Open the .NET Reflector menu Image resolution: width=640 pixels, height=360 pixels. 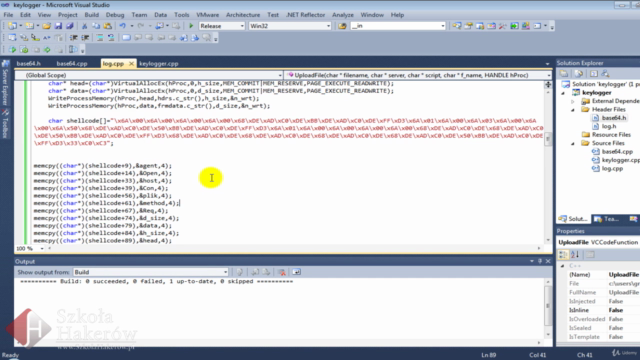(305, 15)
